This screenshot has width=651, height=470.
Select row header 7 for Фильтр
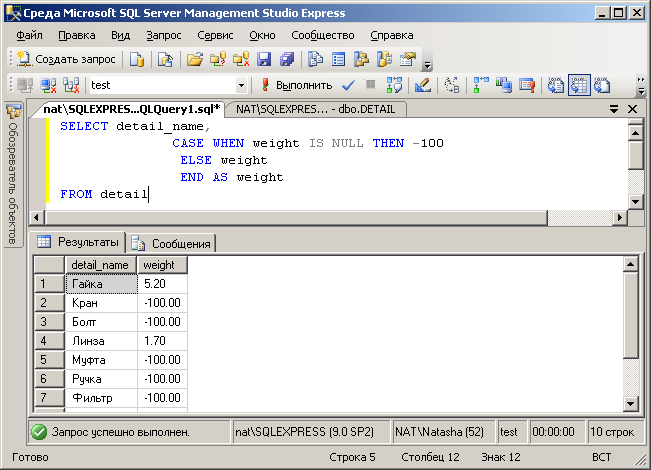point(49,398)
